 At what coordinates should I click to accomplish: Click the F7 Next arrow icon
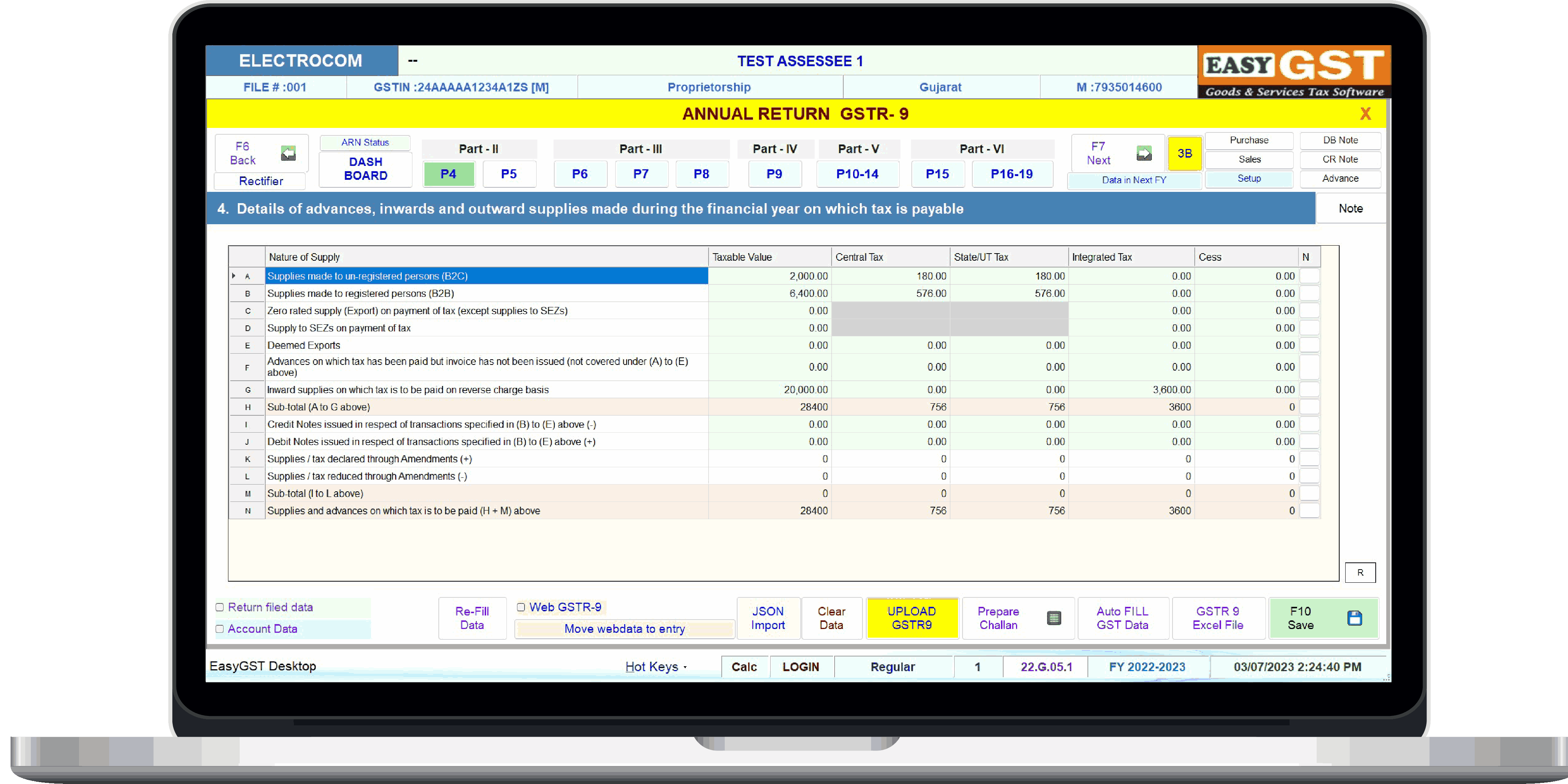point(1144,153)
